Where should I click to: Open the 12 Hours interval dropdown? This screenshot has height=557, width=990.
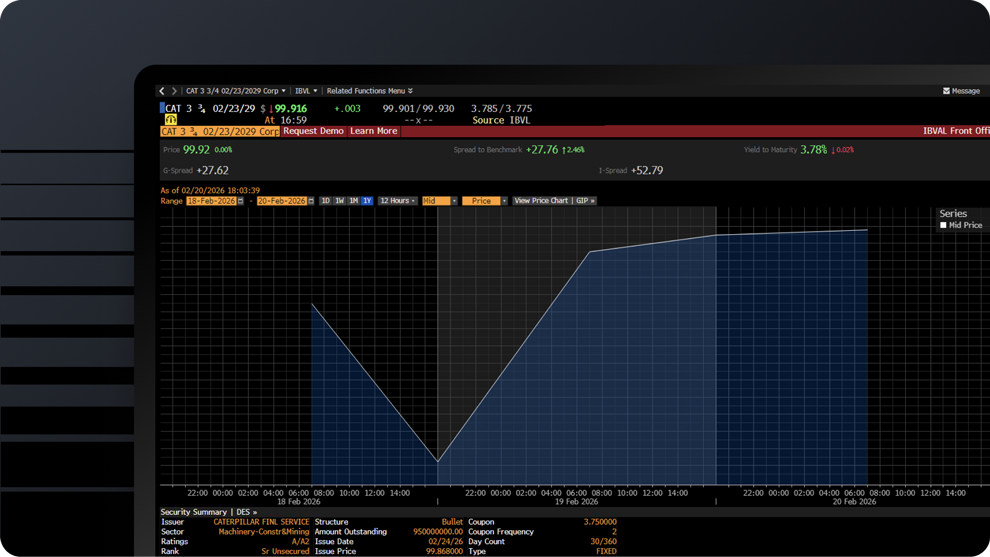coord(397,201)
